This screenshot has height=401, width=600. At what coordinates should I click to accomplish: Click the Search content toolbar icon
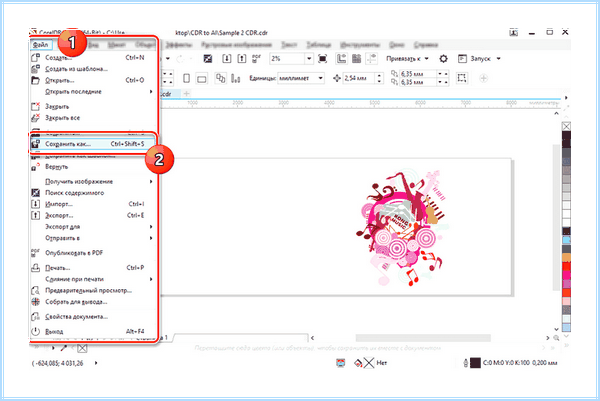[207, 59]
